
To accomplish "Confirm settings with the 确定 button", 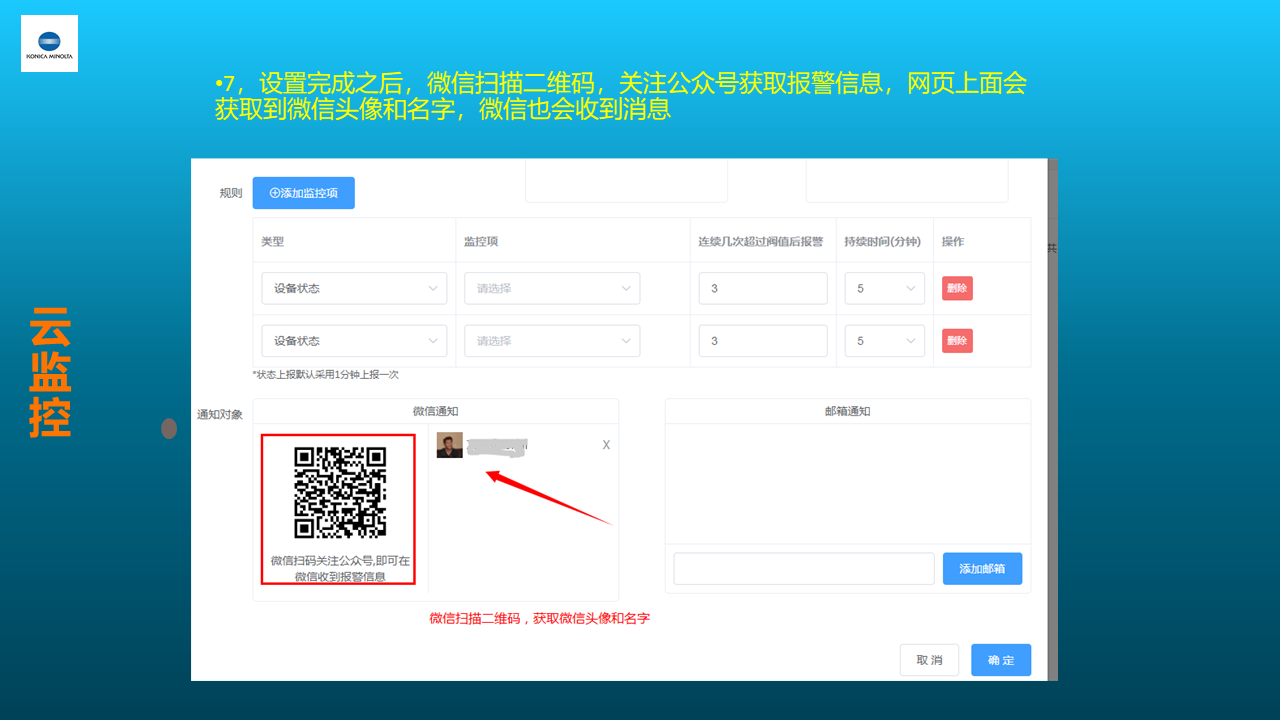I will pos(1000,660).
